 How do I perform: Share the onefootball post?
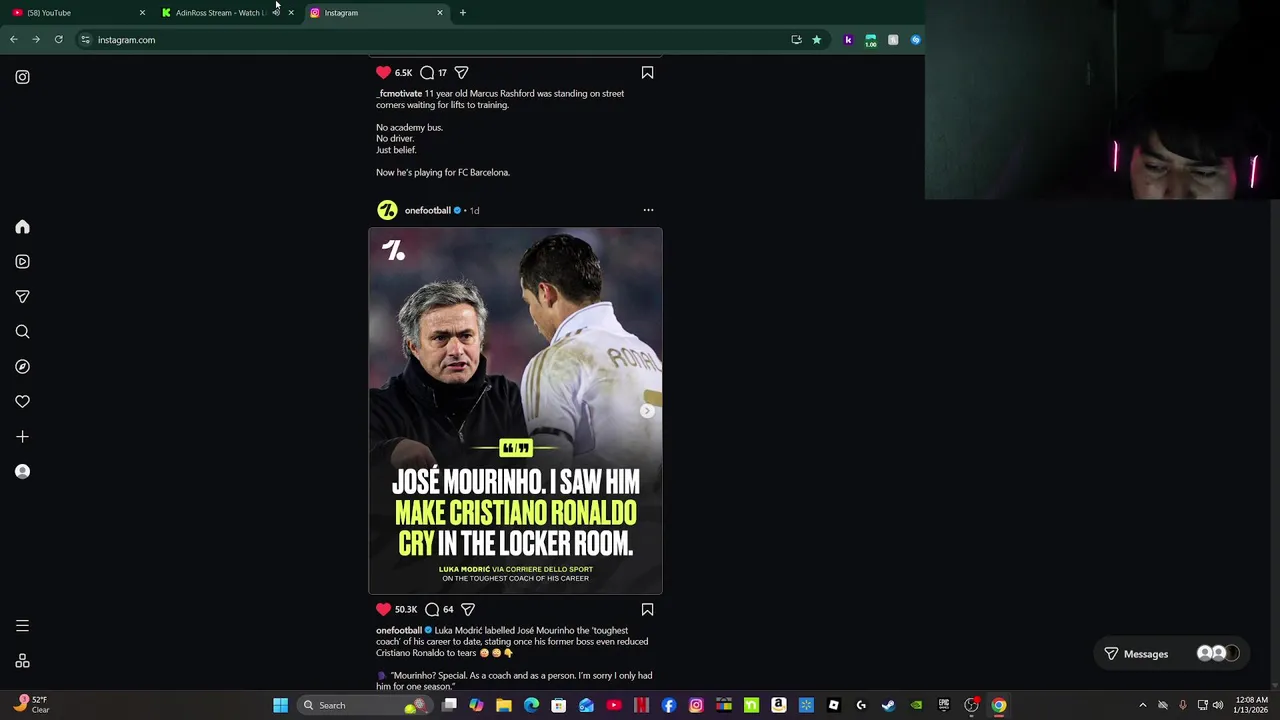[x=468, y=609]
